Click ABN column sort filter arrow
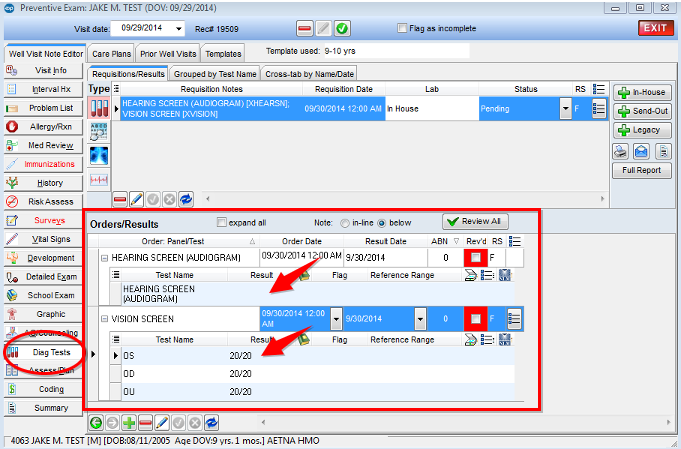The width and height of the screenshot is (681, 449). [456, 241]
